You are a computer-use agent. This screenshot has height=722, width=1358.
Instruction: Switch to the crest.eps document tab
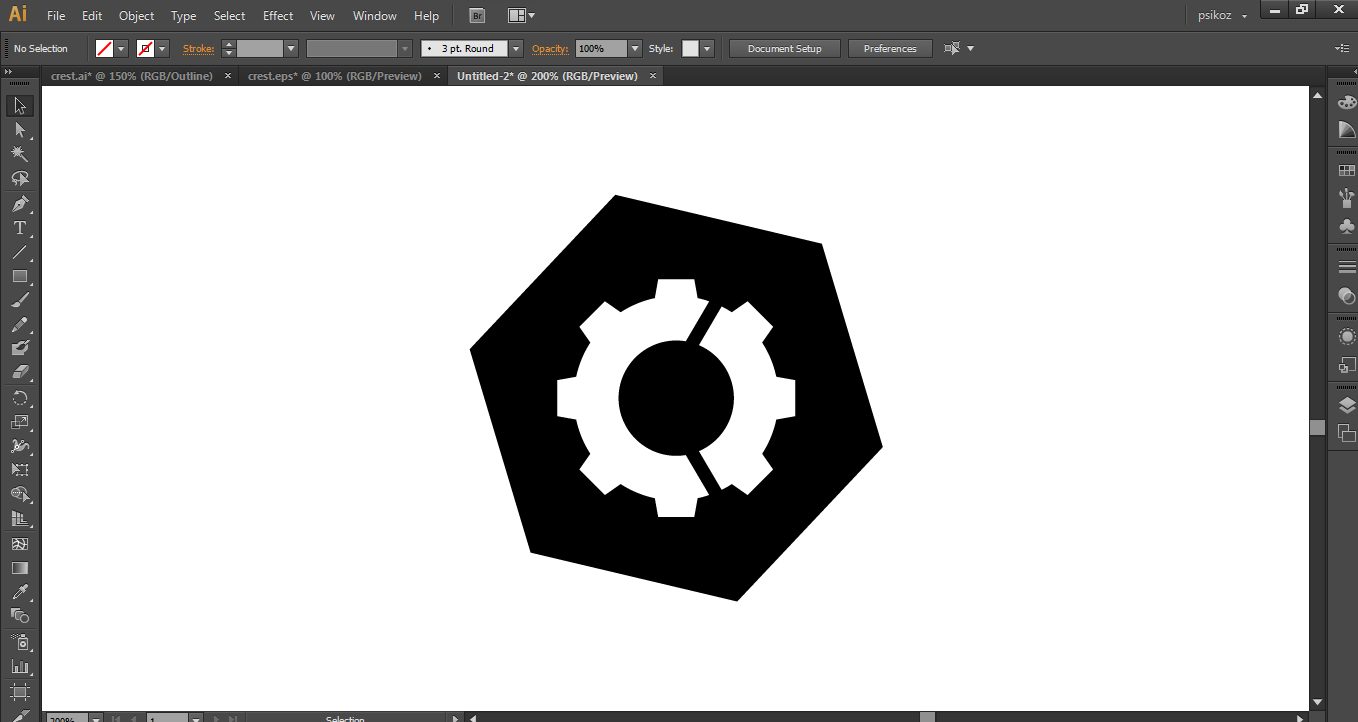coord(334,76)
